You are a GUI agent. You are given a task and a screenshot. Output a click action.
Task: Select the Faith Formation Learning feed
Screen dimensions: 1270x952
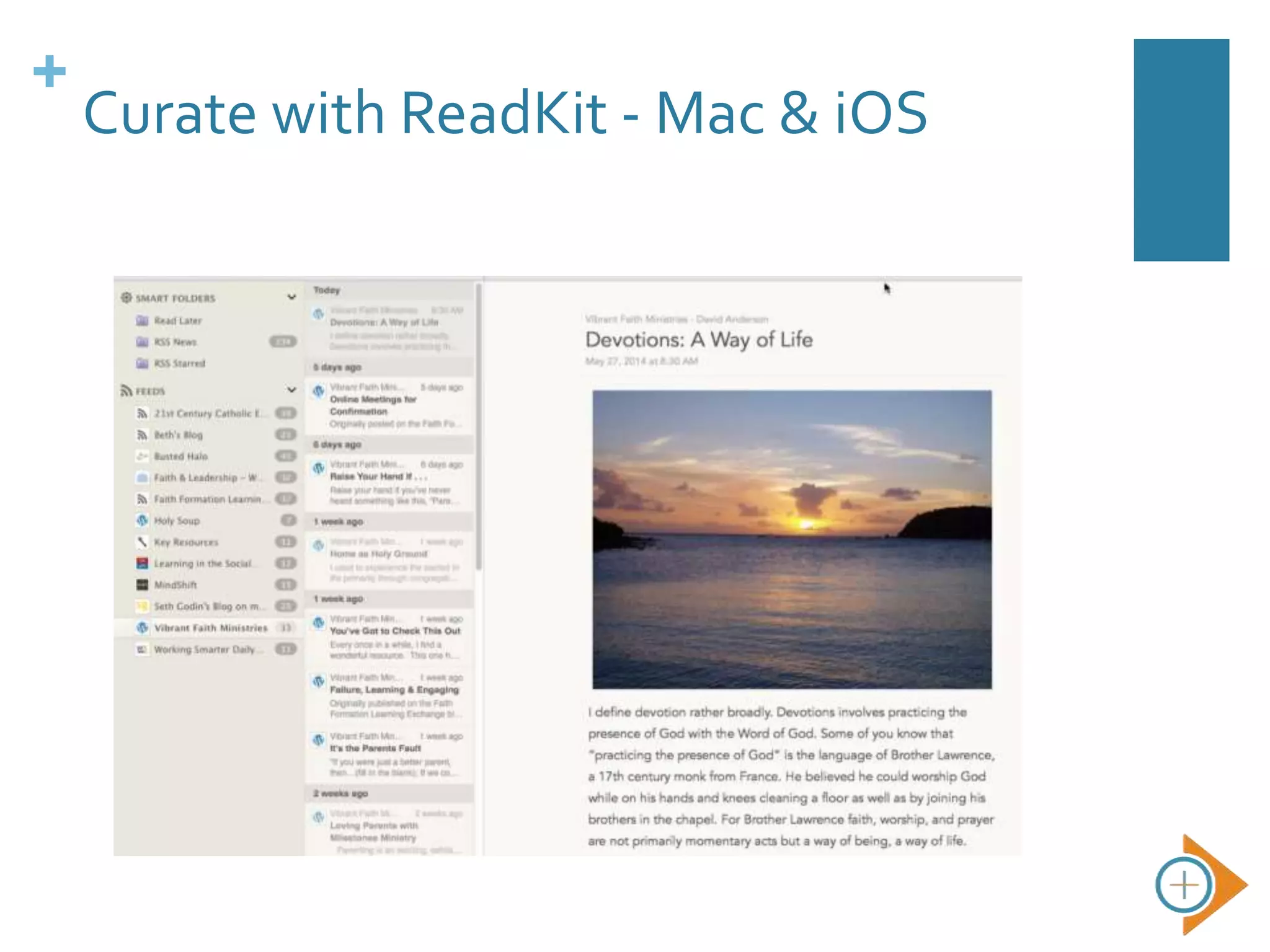[208, 499]
